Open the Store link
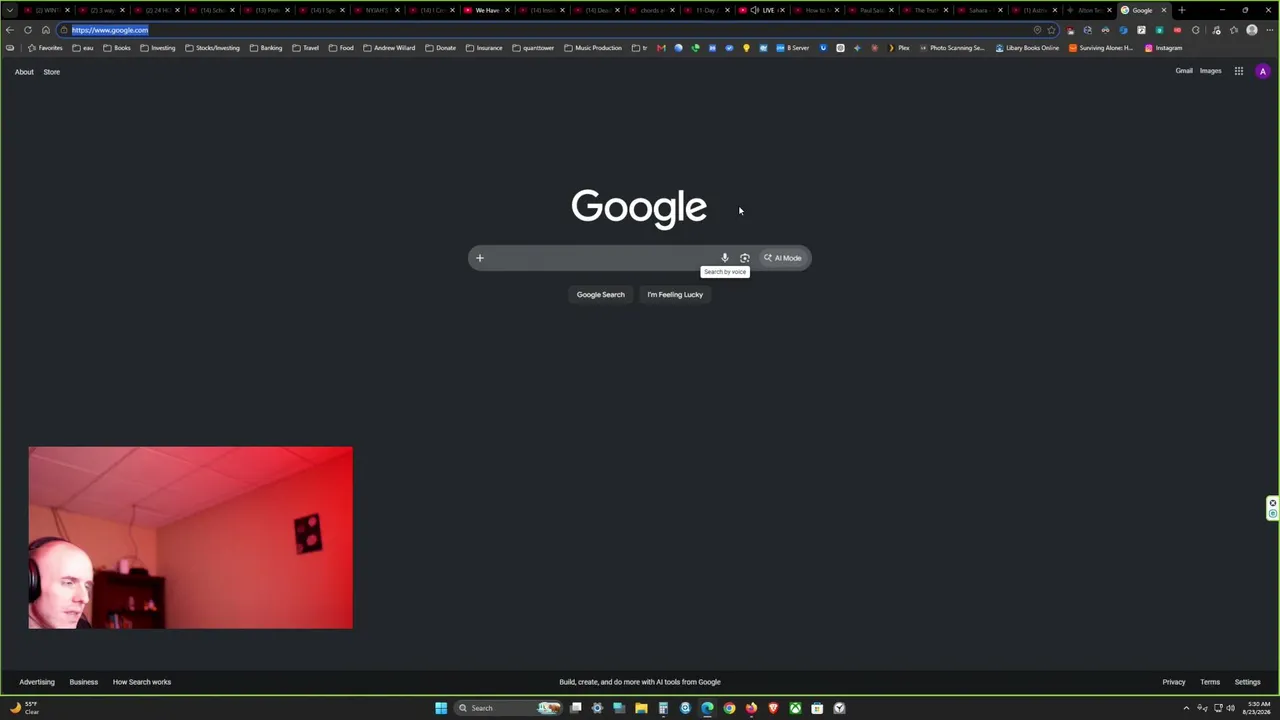This screenshot has height=720, width=1280. [51, 72]
